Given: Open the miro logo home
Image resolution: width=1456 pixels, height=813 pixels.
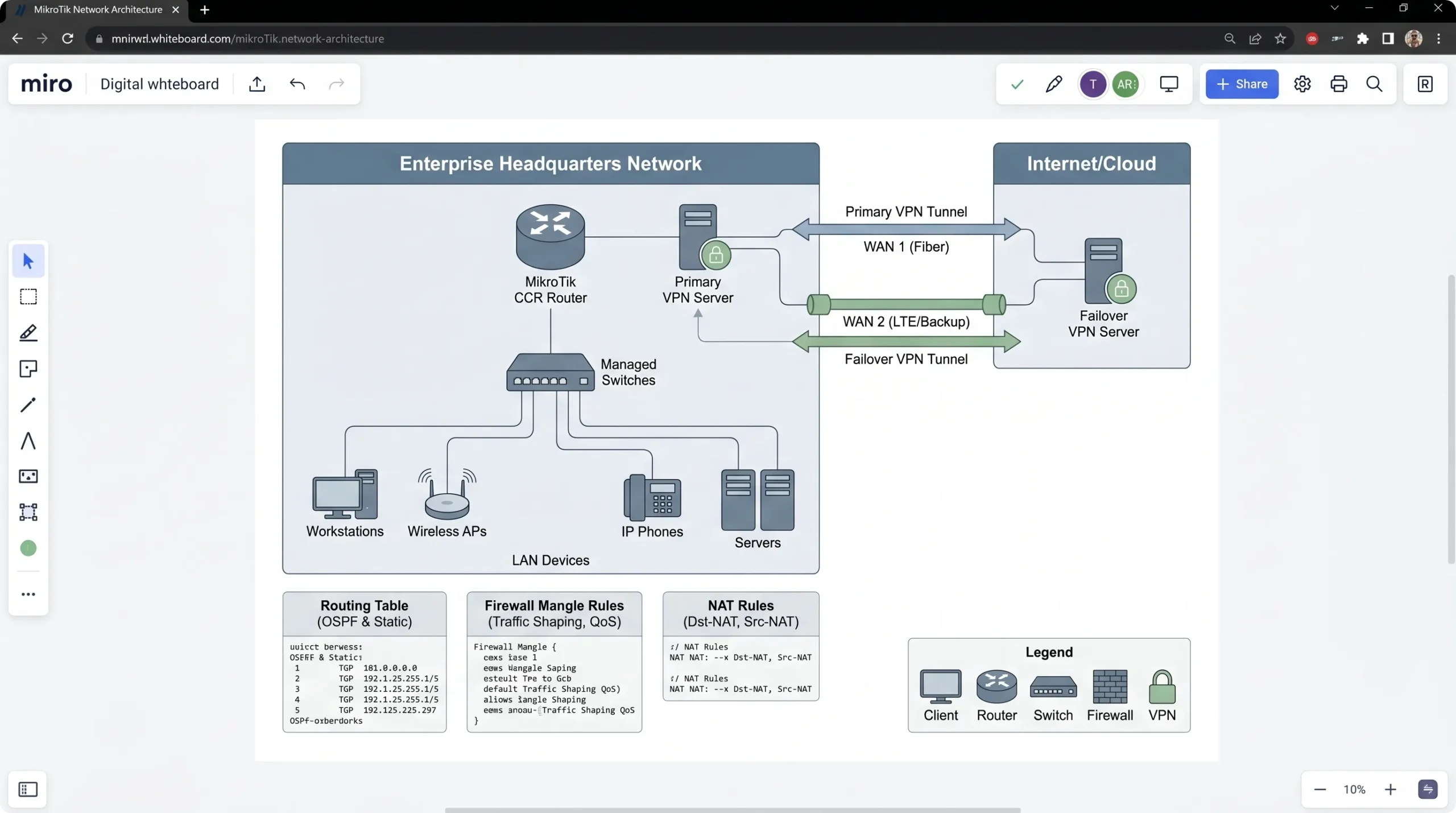Looking at the screenshot, I should (47, 84).
